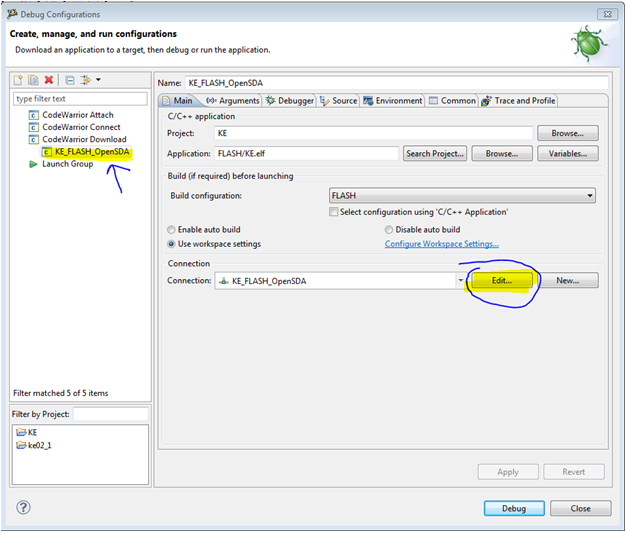The height and width of the screenshot is (534, 627).
Task: Switch to the Arguments tab
Action: click(233, 101)
